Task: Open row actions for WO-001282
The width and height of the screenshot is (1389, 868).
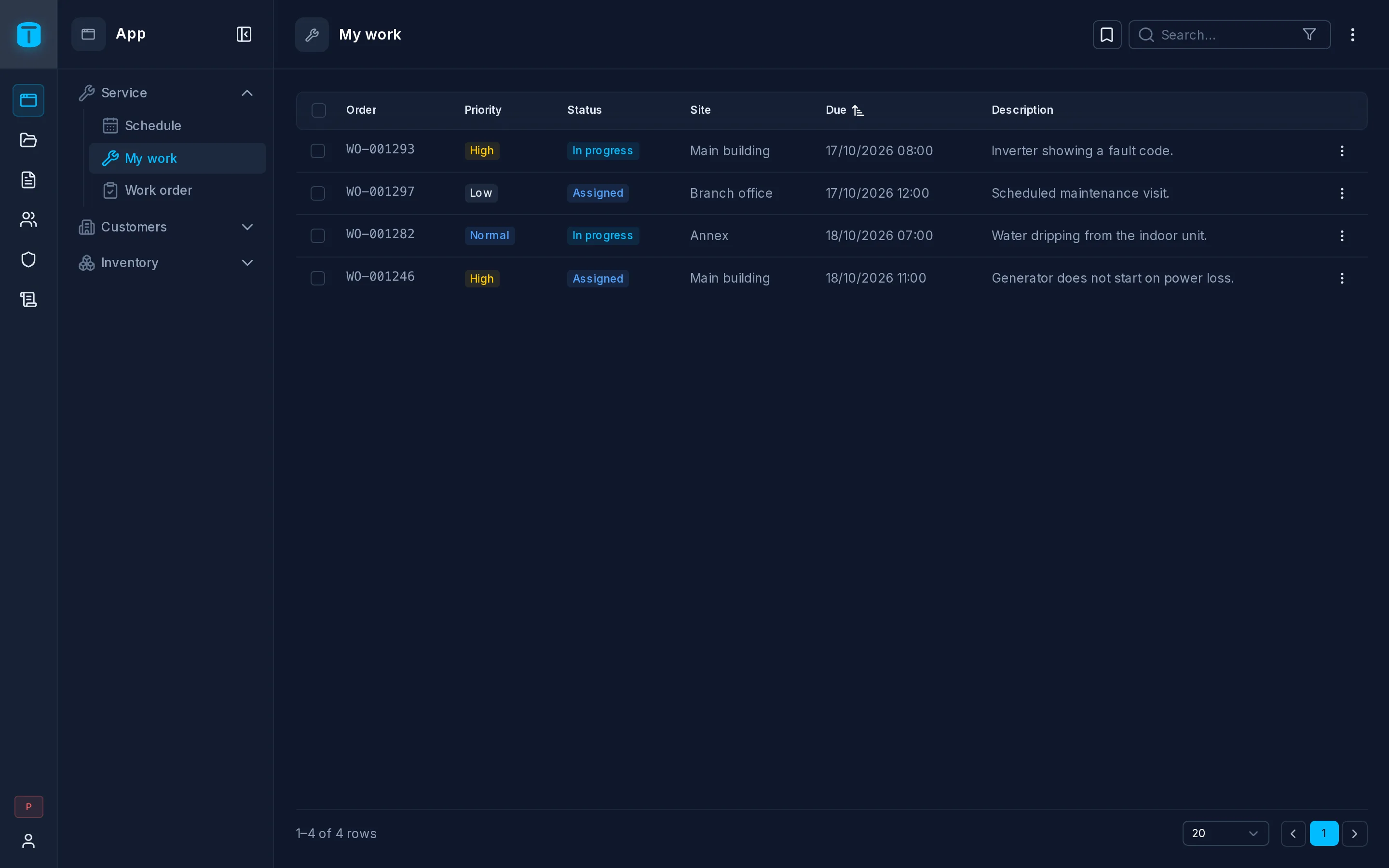Action: [1342, 236]
